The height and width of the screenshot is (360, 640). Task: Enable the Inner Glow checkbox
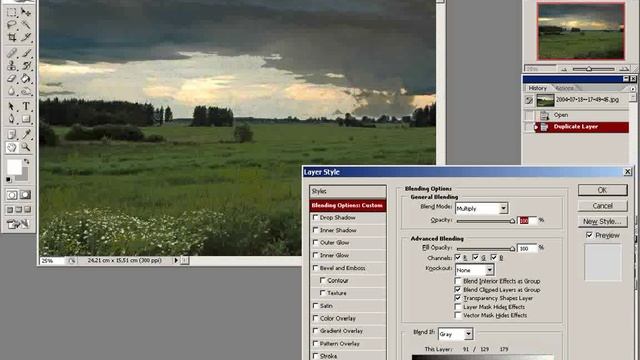316,255
